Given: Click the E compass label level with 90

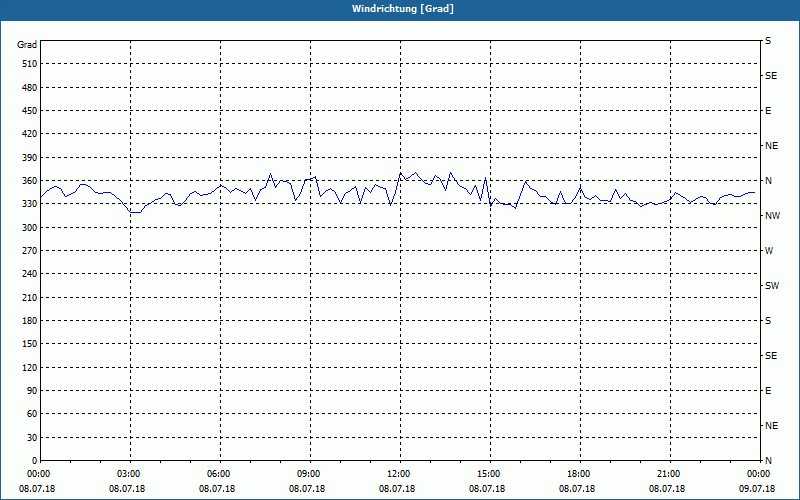Looking at the screenshot, I should tap(768, 391).
